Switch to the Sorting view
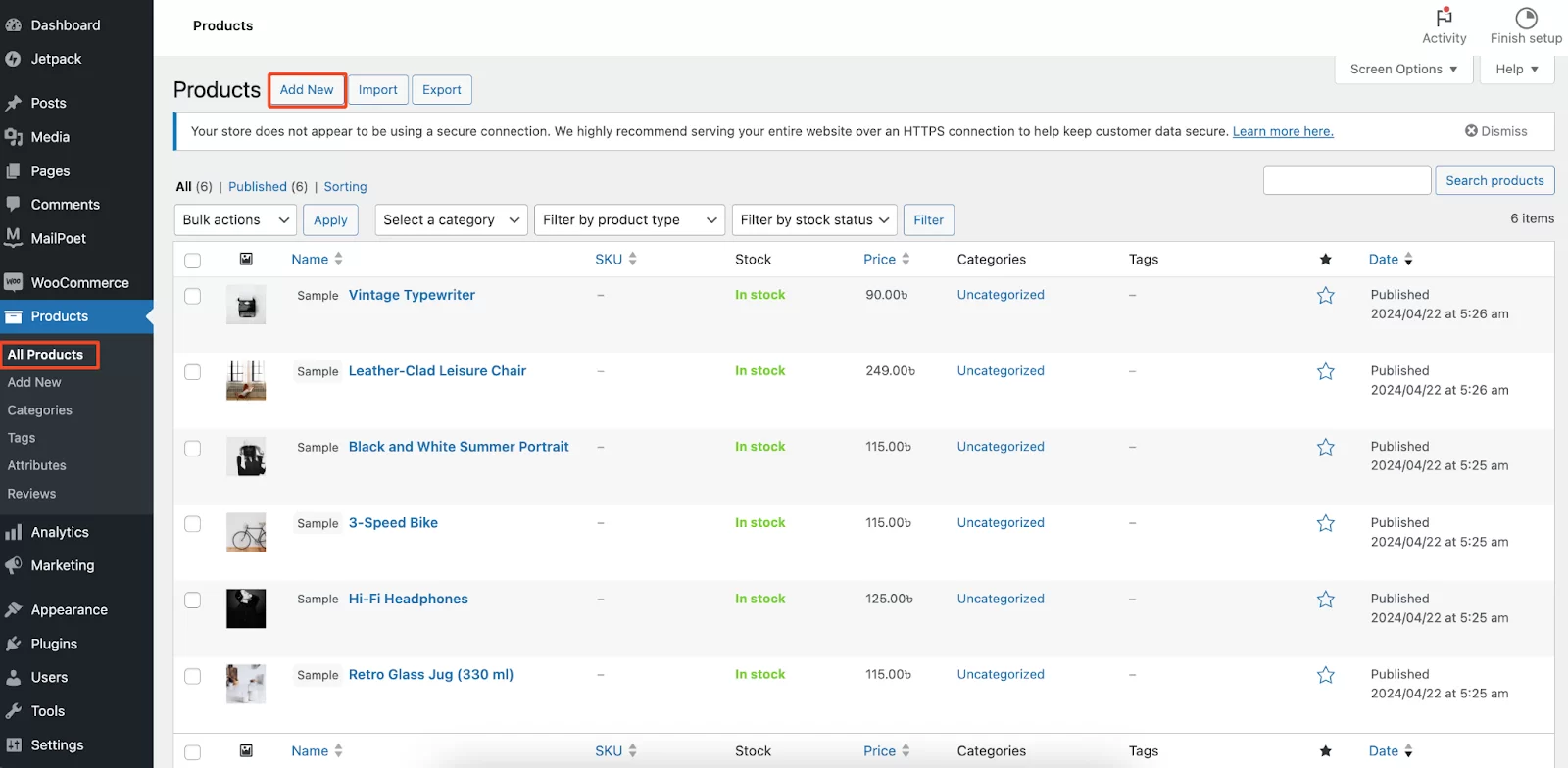The width and height of the screenshot is (1568, 768). [x=345, y=186]
